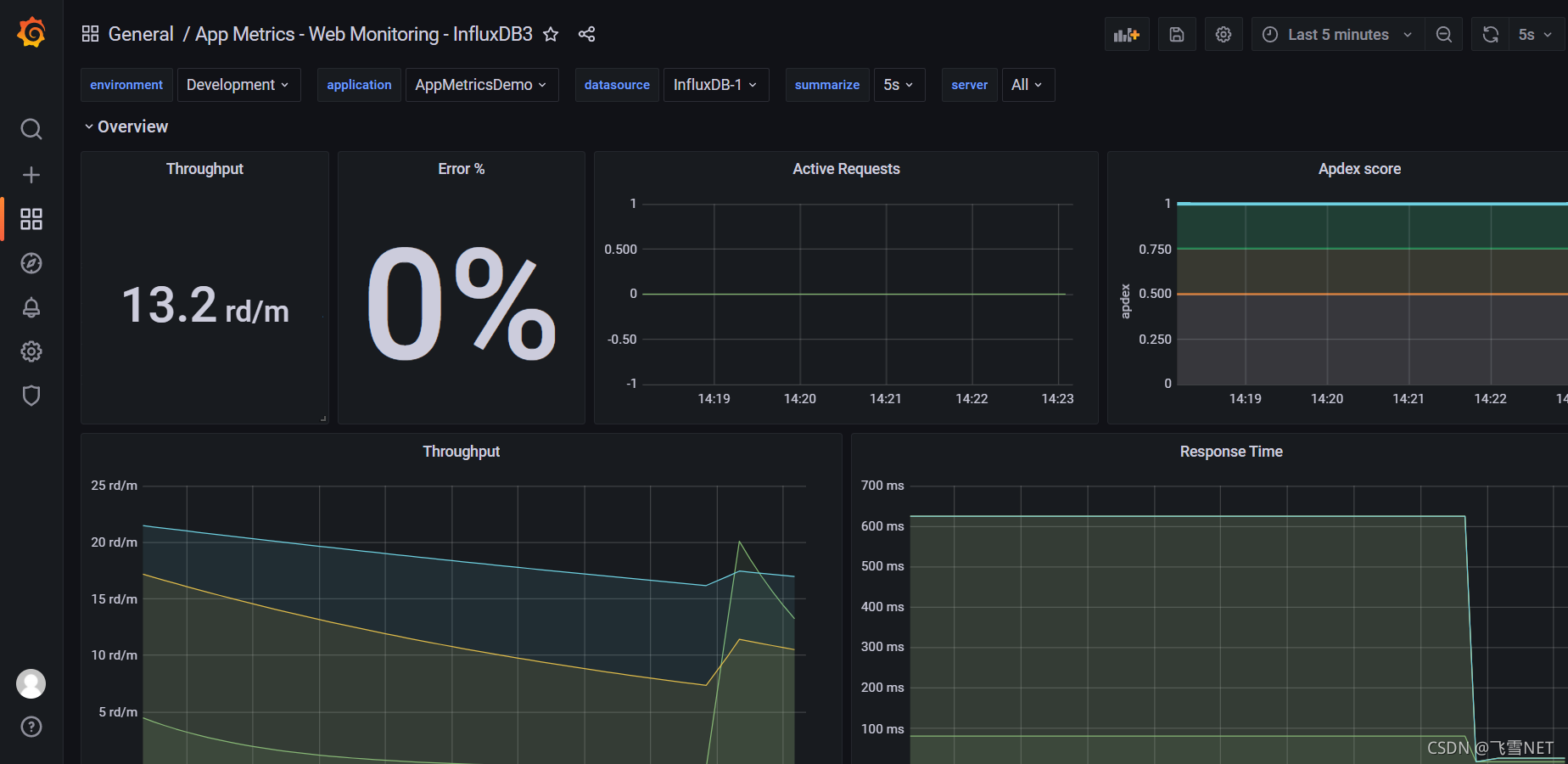The width and height of the screenshot is (1568, 764).
Task: Open the Last 5 minutes time picker
Action: coord(1337,35)
